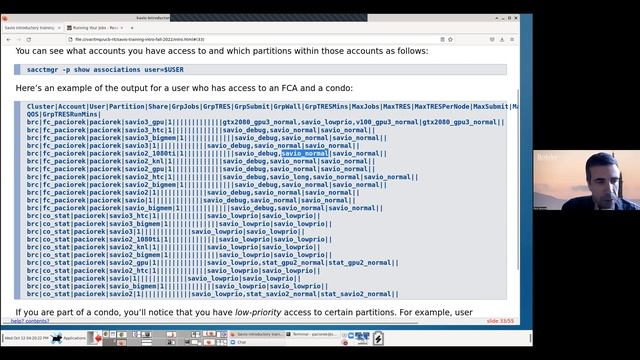Image resolution: width=640 pixels, height=360 pixels.
Task: Click the fc_paciorek savio_bigmem row
Action: tap(205, 208)
